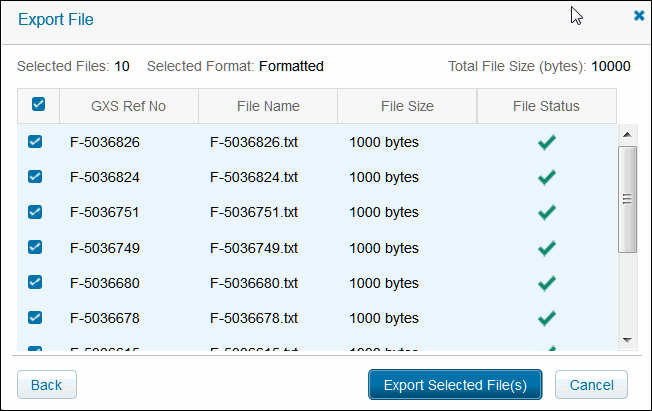This screenshot has width=652, height=411.
Task: Click green checkmark status for F-5036678
Action: 546,318
